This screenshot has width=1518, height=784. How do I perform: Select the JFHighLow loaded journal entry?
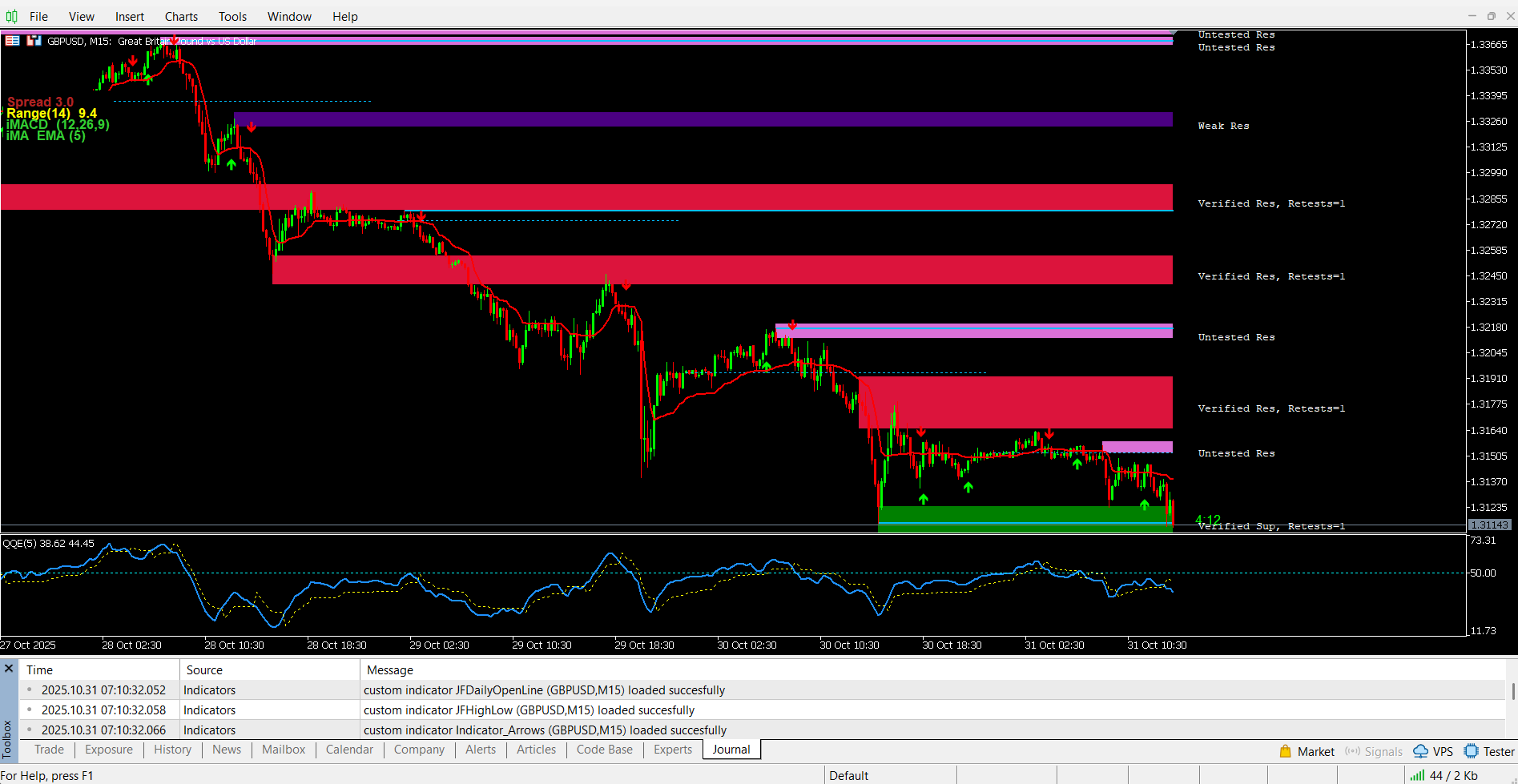click(529, 710)
